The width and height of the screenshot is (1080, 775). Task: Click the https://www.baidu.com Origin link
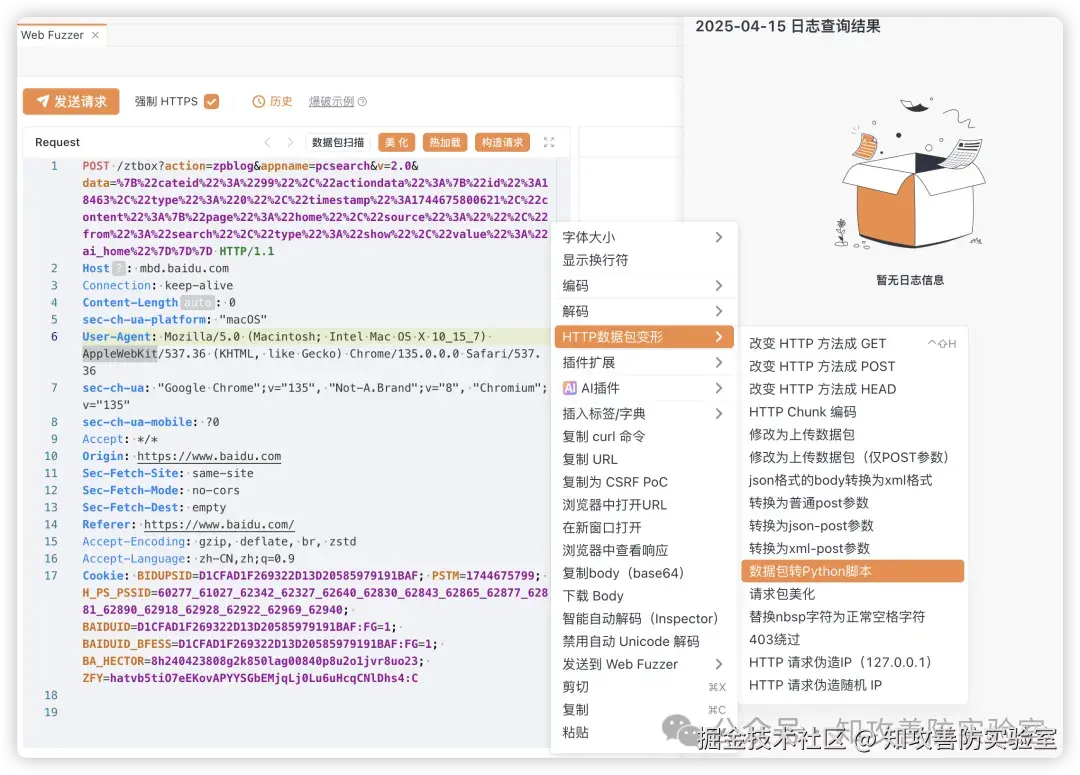click(209, 456)
